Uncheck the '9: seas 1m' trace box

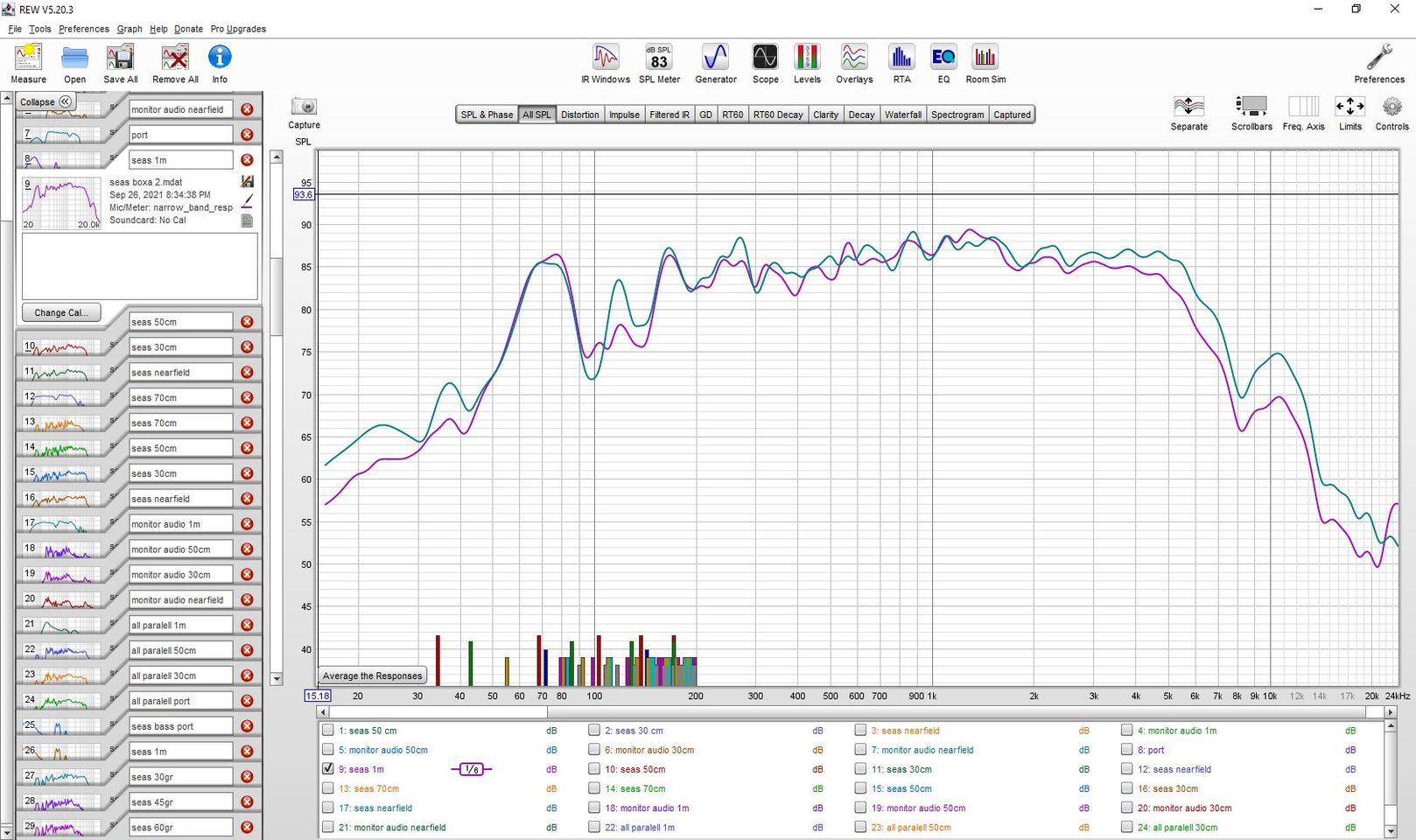coord(328,769)
